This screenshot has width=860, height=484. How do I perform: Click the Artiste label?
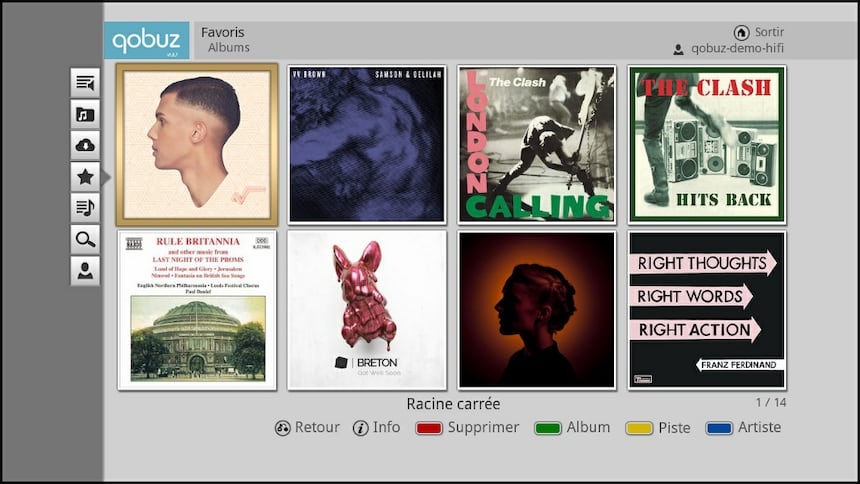[x=760, y=427]
